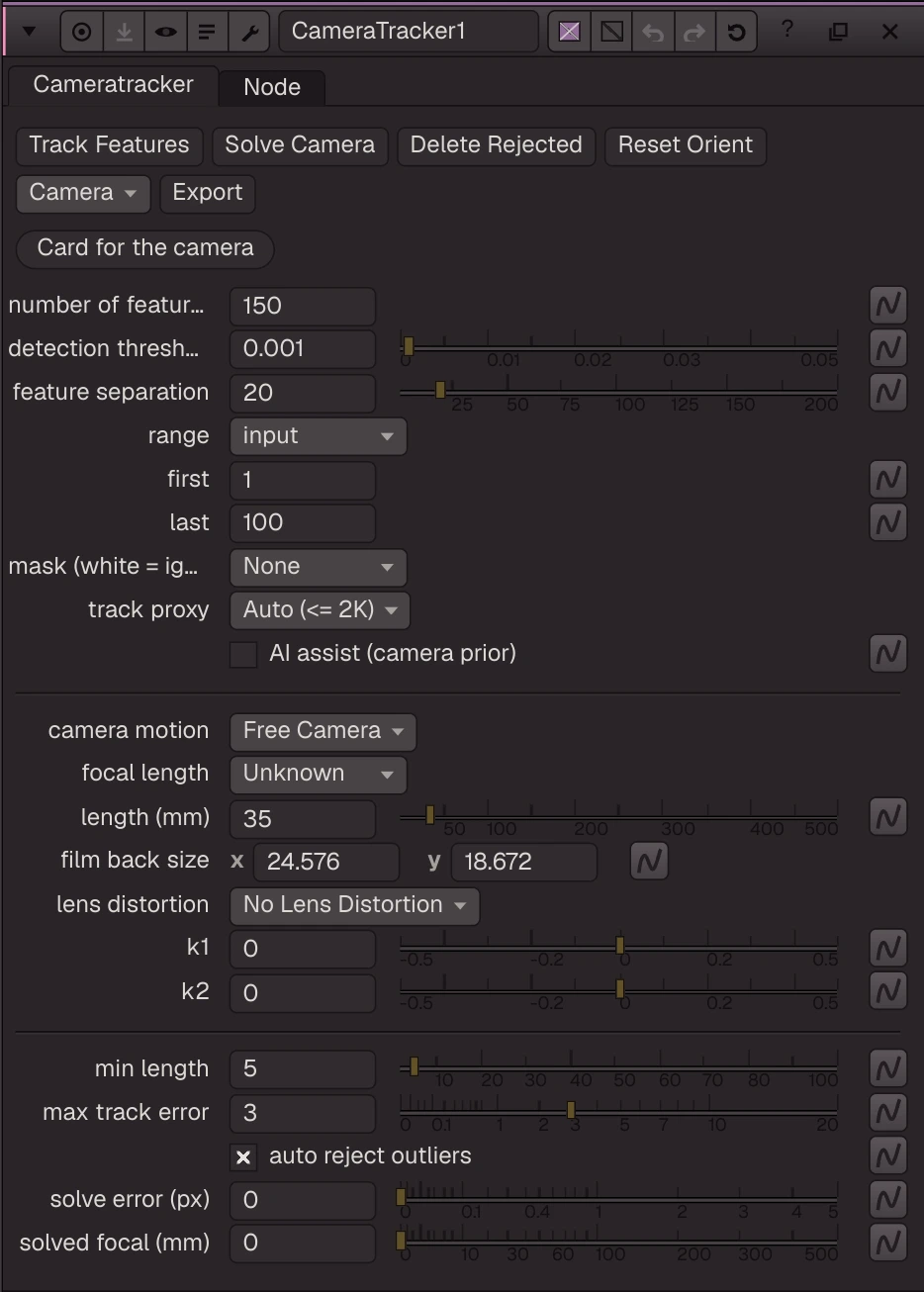Image resolution: width=924 pixels, height=1292 pixels.
Task: Click animation icon for solved focal (mm)
Action: tap(888, 1243)
